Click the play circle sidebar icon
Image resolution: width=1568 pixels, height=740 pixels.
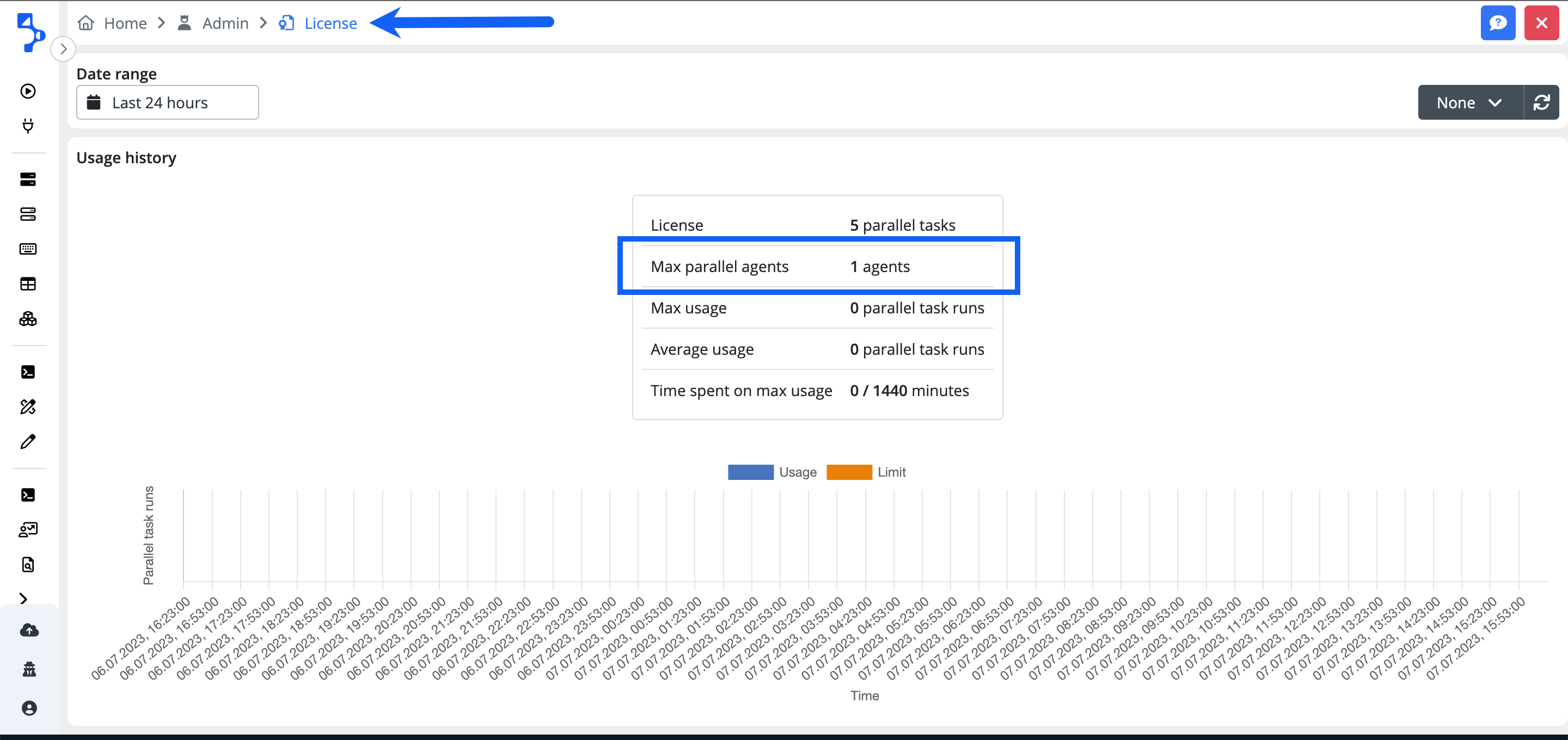click(28, 91)
